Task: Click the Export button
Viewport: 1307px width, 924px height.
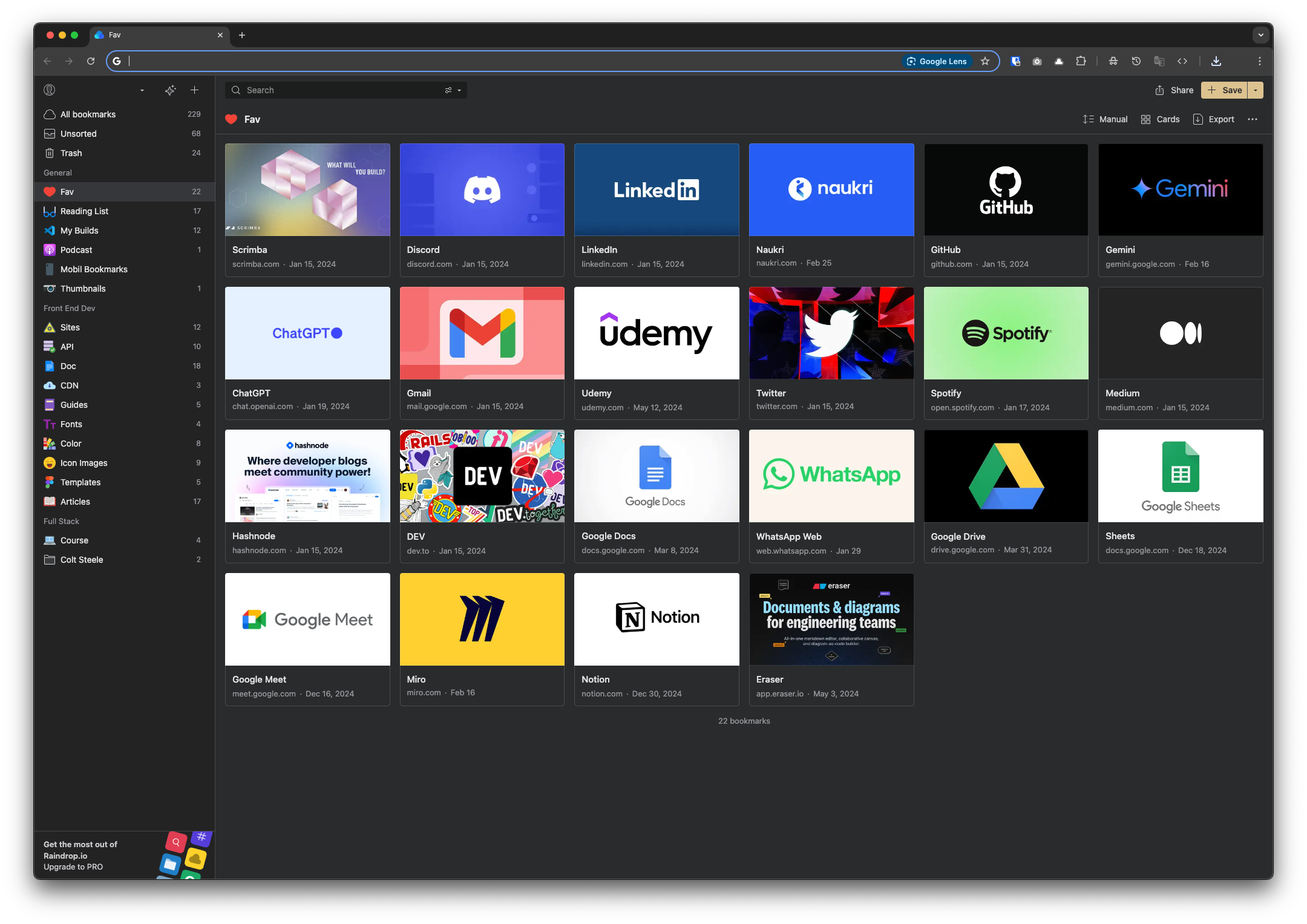Action: (1213, 119)
